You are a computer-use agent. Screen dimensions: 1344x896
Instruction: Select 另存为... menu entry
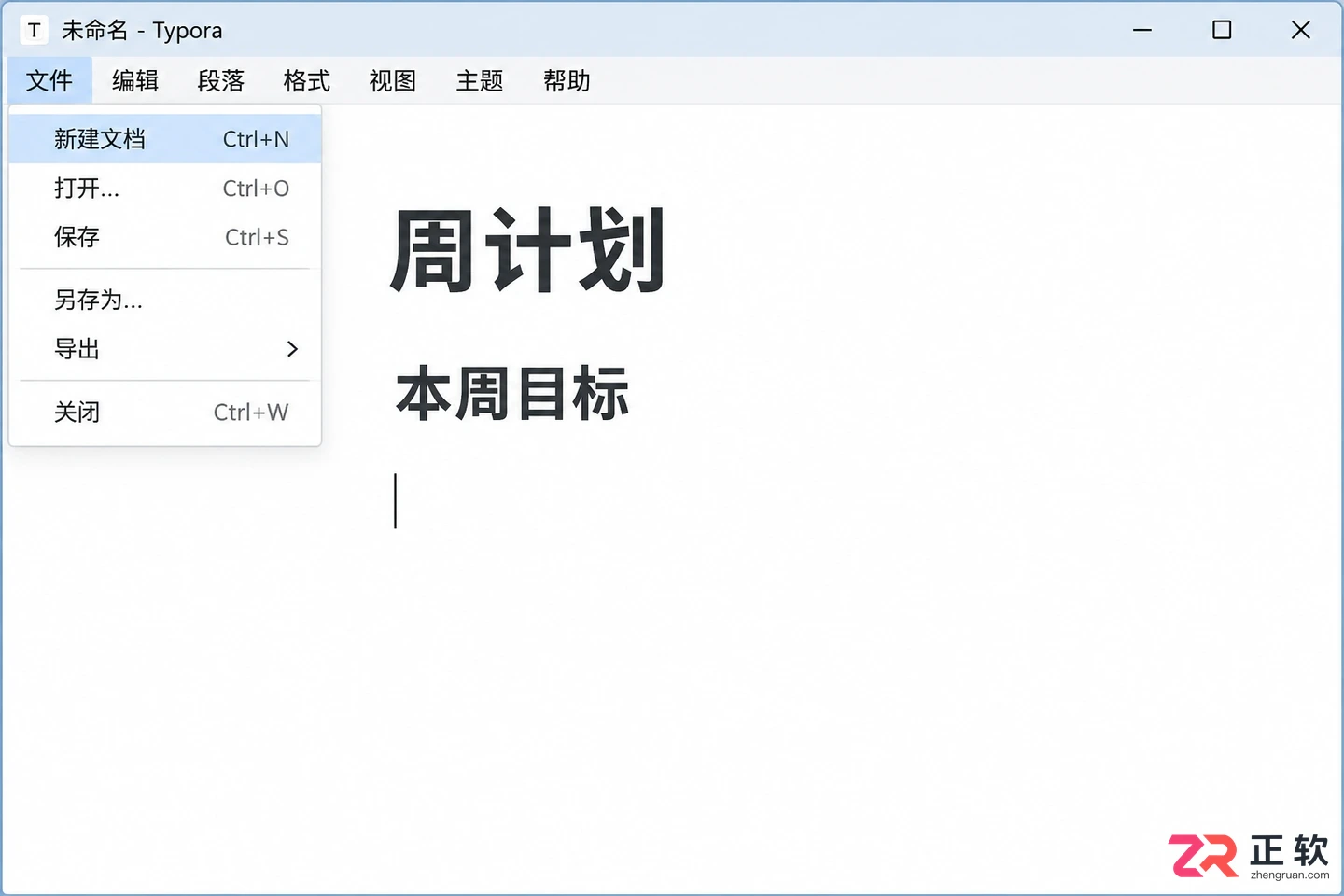165,300
